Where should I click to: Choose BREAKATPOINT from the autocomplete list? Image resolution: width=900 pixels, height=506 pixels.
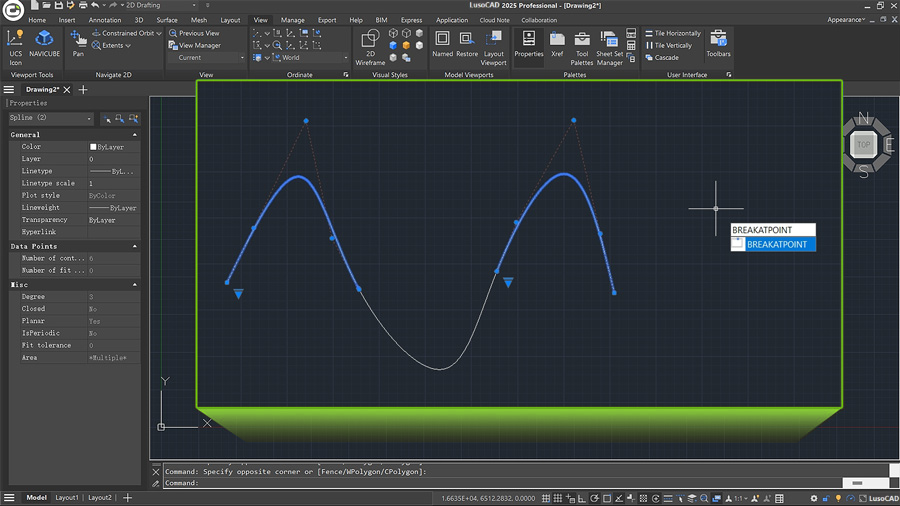776,245
